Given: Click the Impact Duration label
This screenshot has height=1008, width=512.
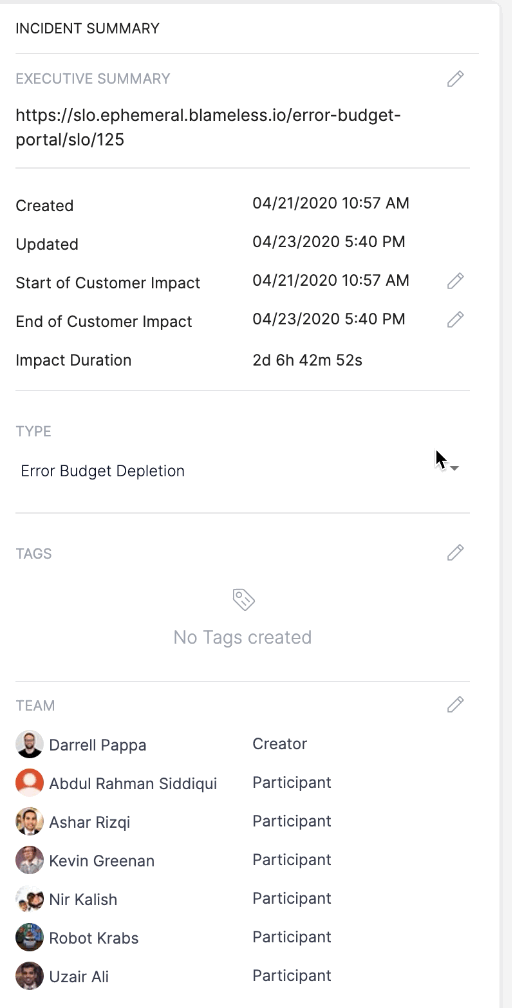Looking at the screenshot, I should (x=73, y=360).
